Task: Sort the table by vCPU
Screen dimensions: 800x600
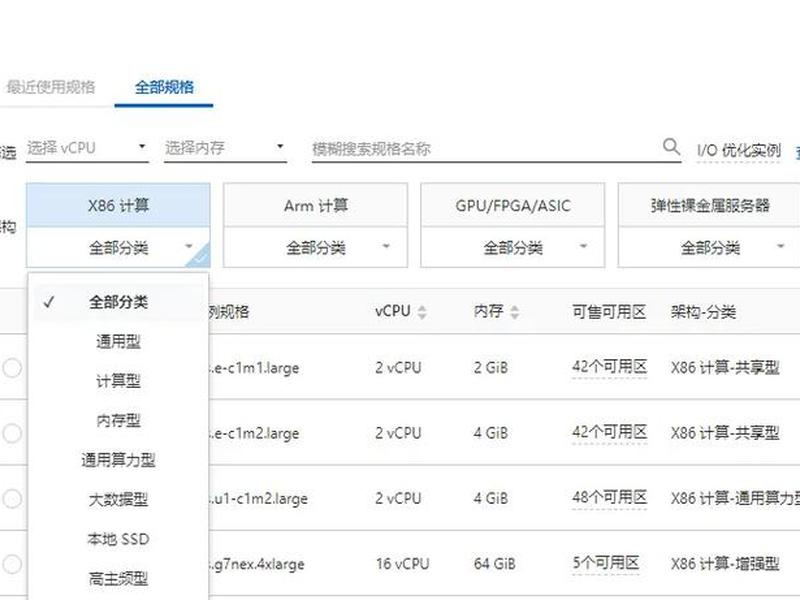Action: 421,312
